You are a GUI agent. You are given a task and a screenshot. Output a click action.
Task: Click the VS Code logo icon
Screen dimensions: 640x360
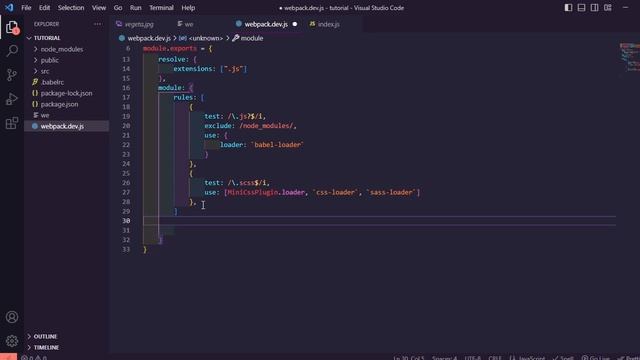point(9,7)
